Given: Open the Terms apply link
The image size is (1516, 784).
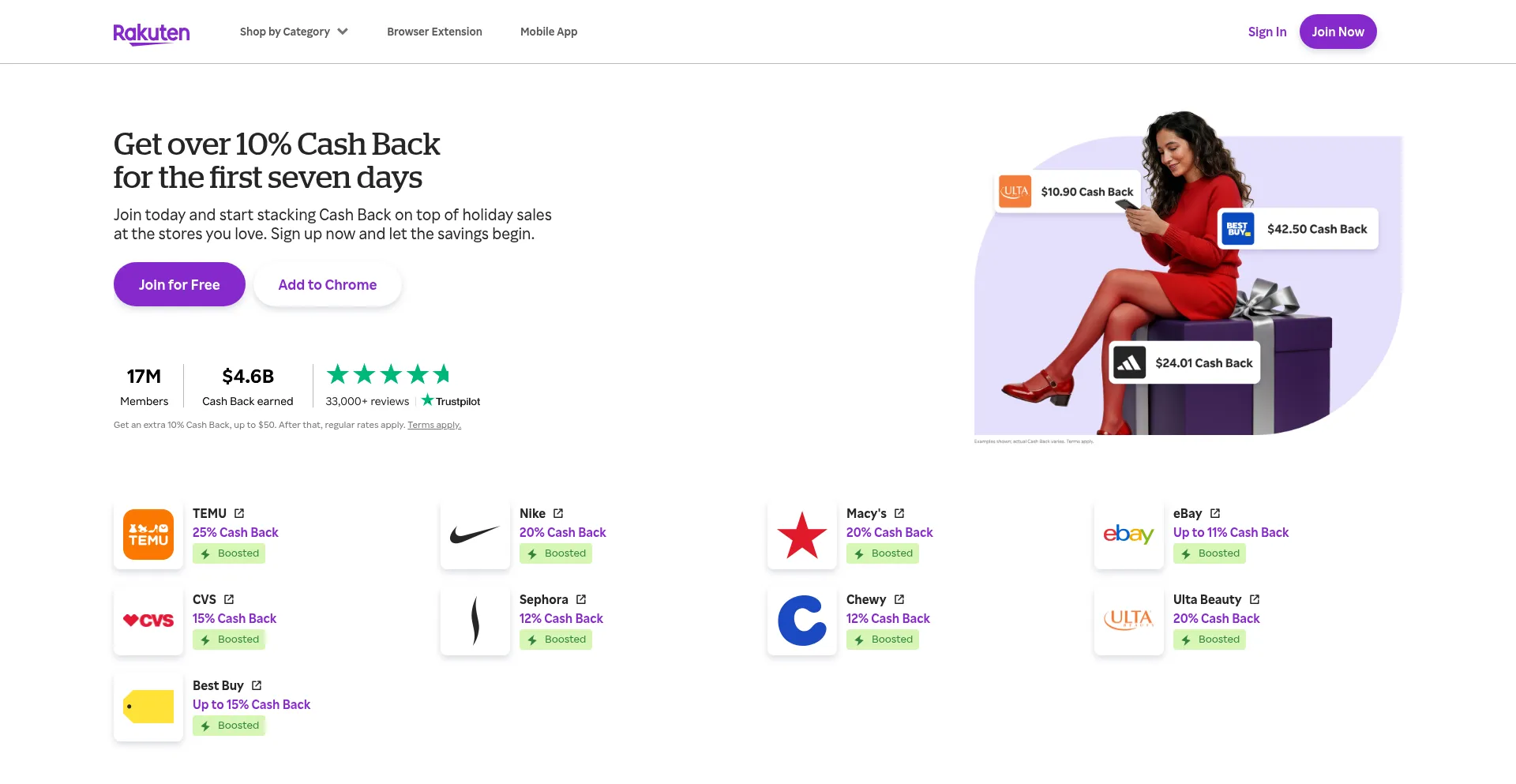Looking at the screenshot, I should (434, 425).
